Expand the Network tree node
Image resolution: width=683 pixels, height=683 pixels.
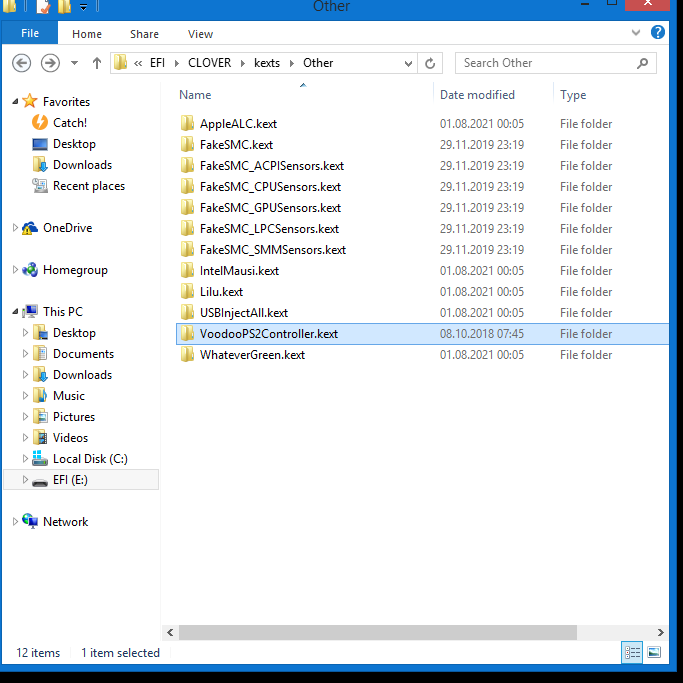[x=15, y=521]
